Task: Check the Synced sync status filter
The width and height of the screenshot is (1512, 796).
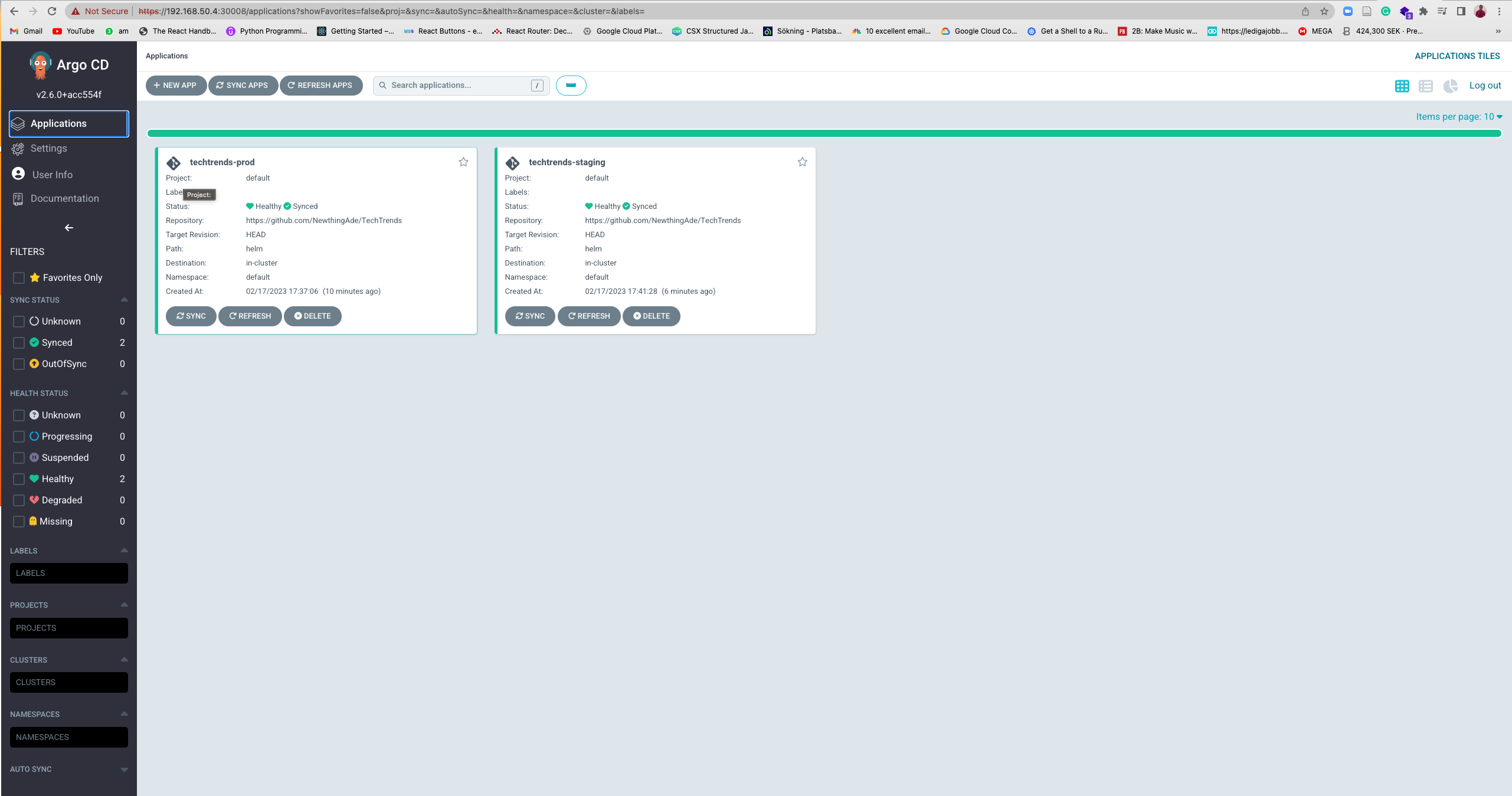Action: [x=18, y=342]
